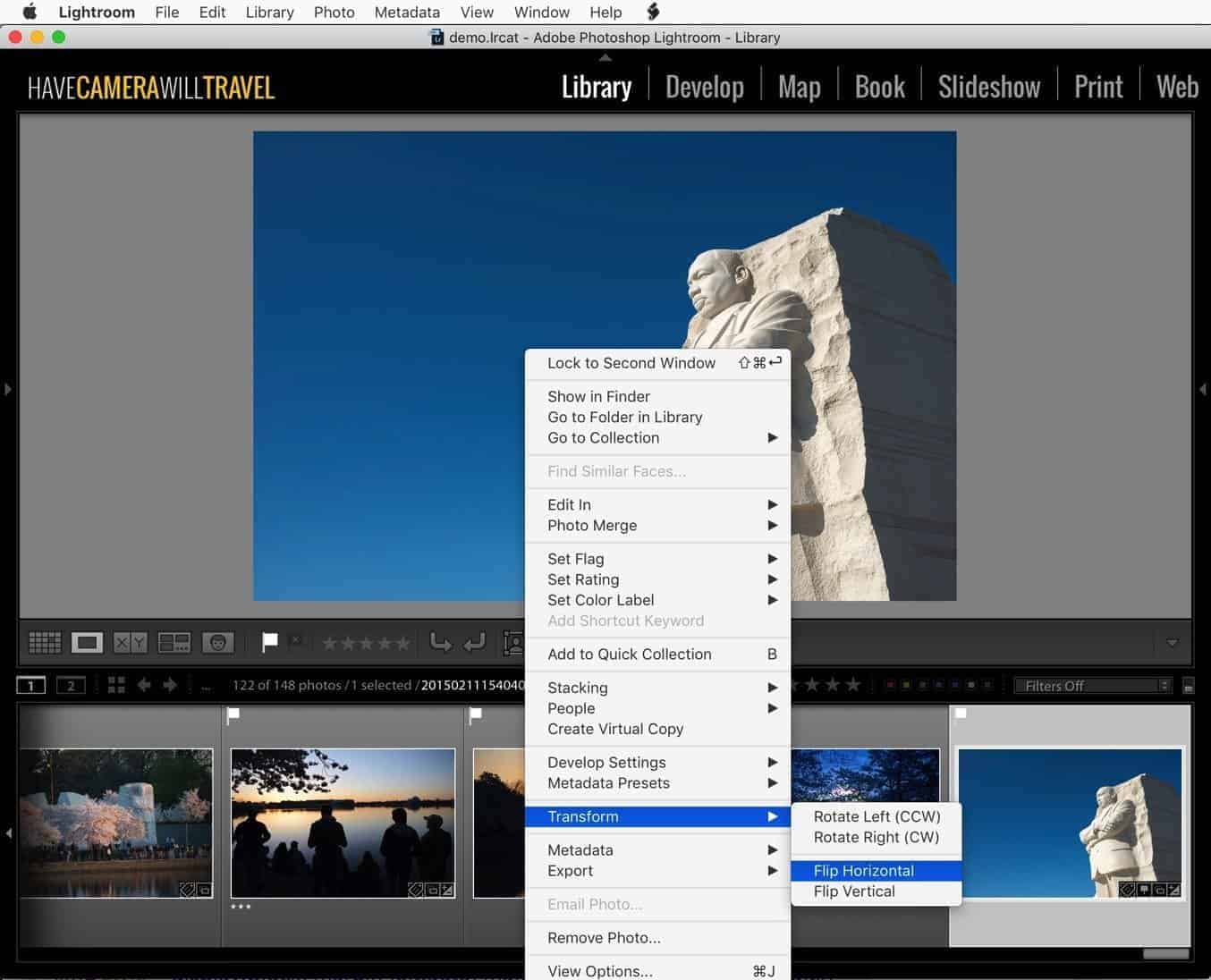Open the Photo menu in the menu bar
The height and width of the screenshot is (980, 1211).
(335, 12)
